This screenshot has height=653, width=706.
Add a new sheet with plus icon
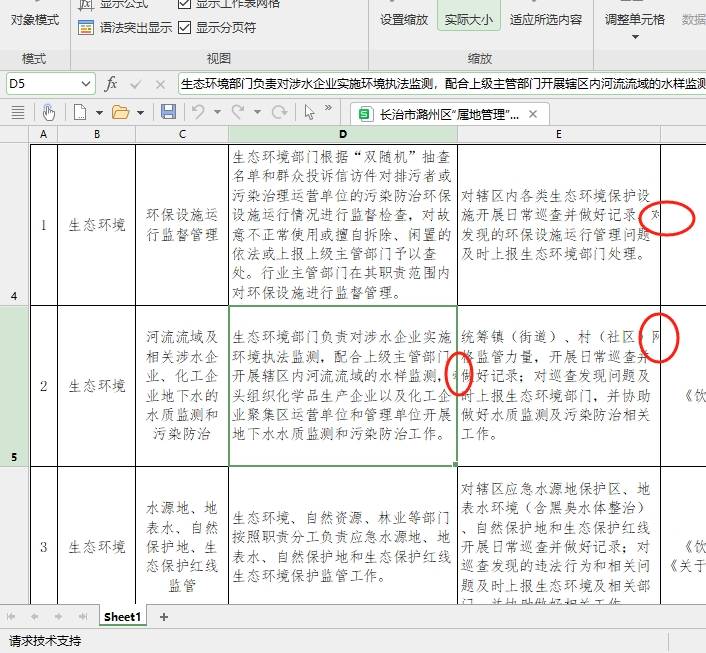[164, 617]
